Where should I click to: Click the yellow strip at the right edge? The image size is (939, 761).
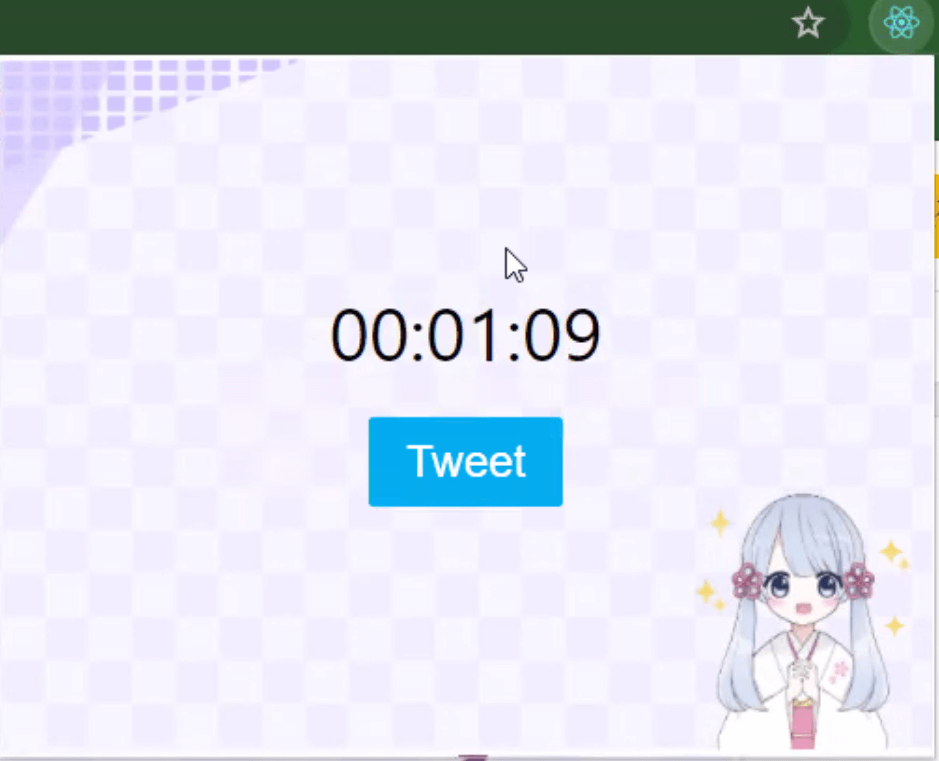point(936,216)
